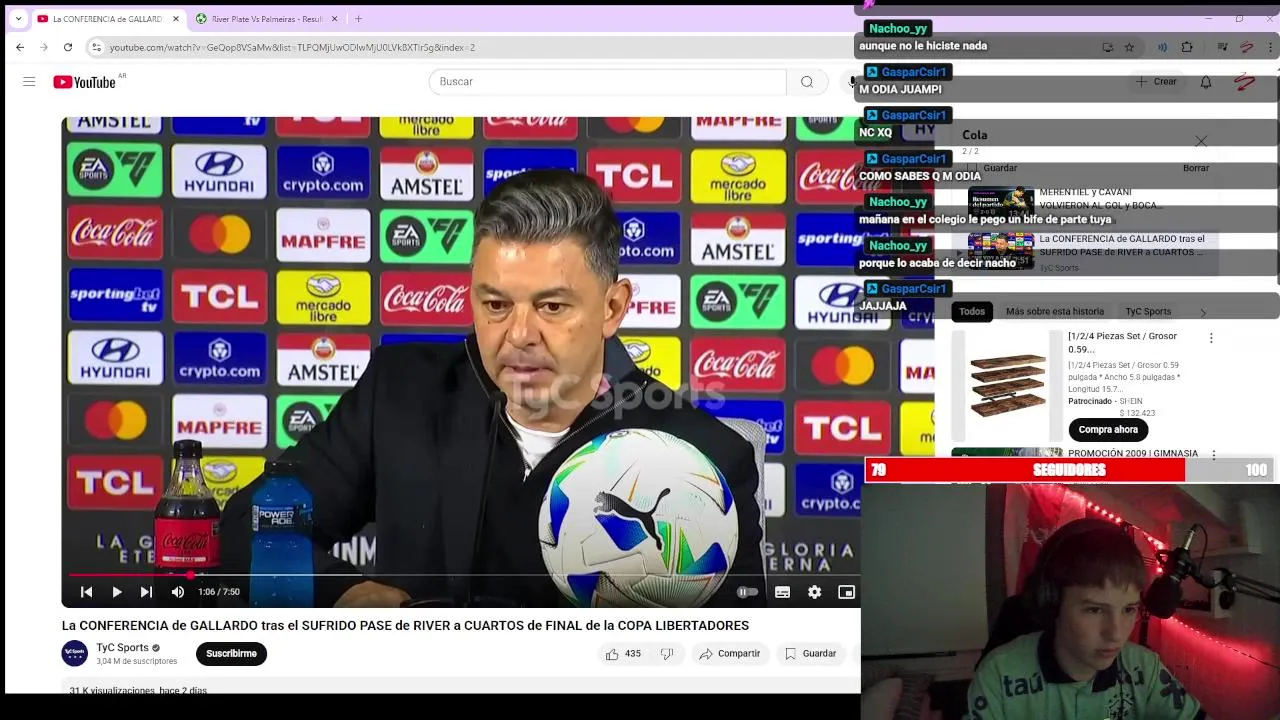Click the Compra ahora button
This screenshot has height=720, width=1280.
click(1108, 430)
